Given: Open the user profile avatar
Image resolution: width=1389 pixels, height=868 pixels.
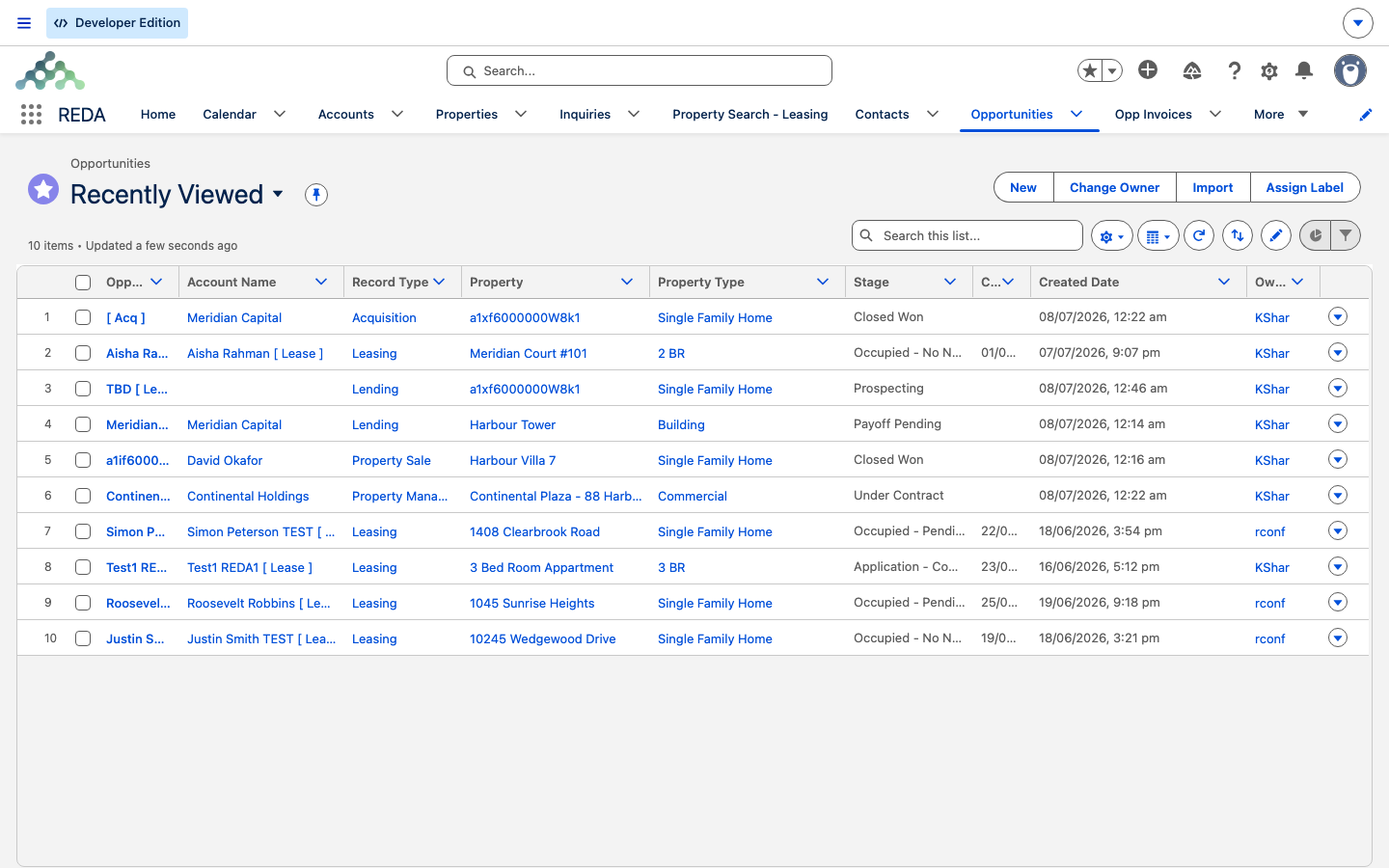Looking at the screenshot, I should 1350,70.
